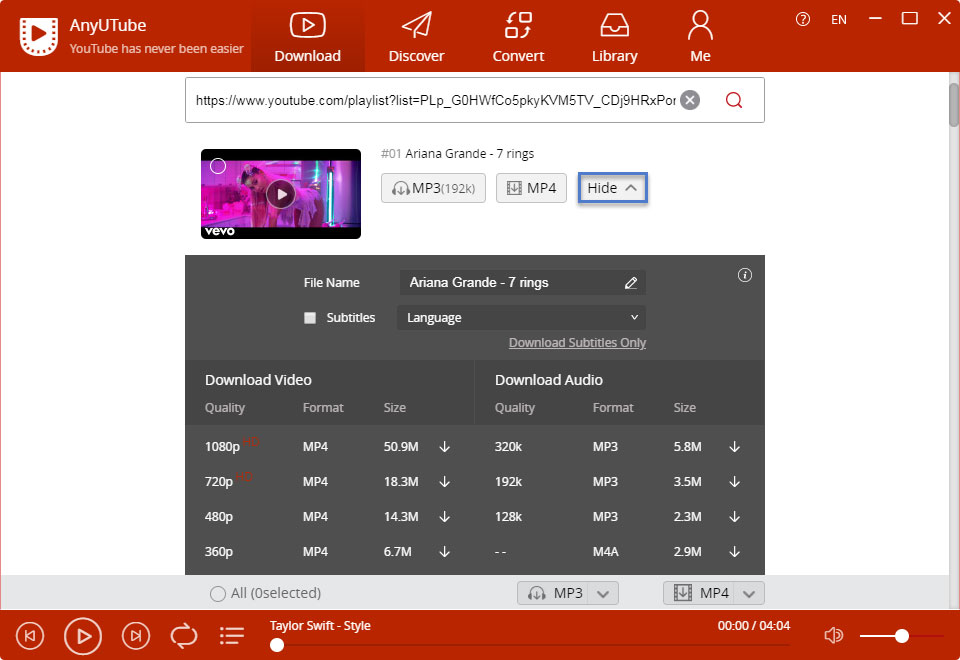
Task: Select the 720p quality row label
Action: pyautogui.click(x=219, y=482)
